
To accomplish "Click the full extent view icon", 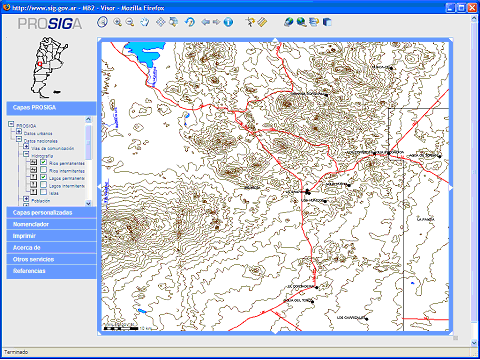I will pos(103,22).
